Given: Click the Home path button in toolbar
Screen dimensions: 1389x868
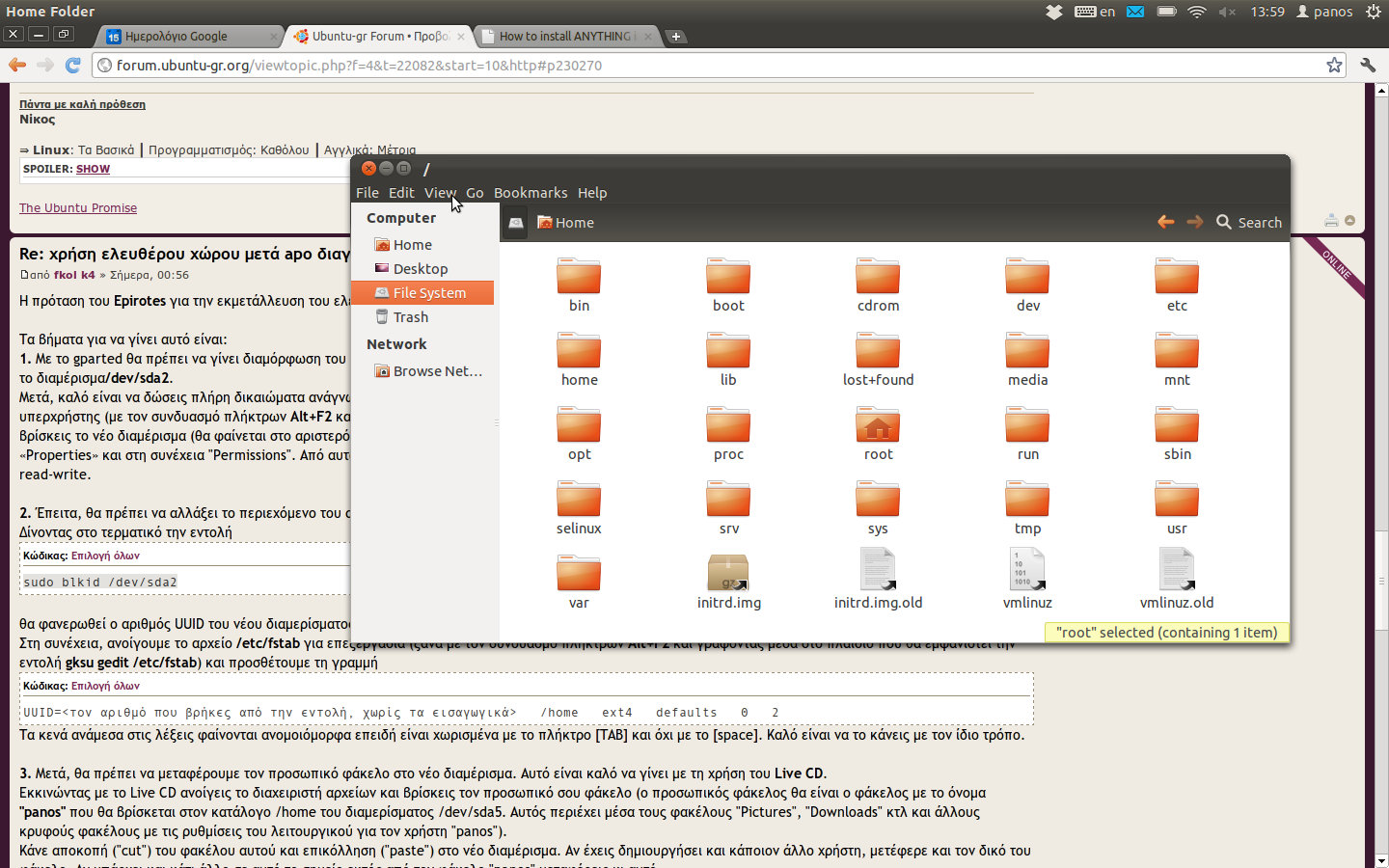Looking at the screenshot, I should [565, 223].
